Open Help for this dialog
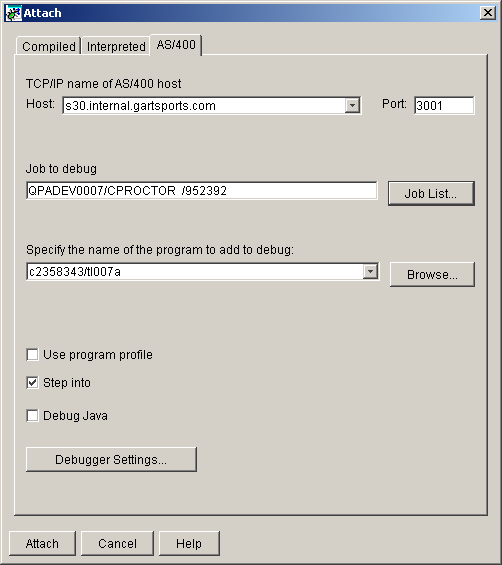The height and width of the screenshot is (565, 502). pyautogui.click(x=189, y=543)
